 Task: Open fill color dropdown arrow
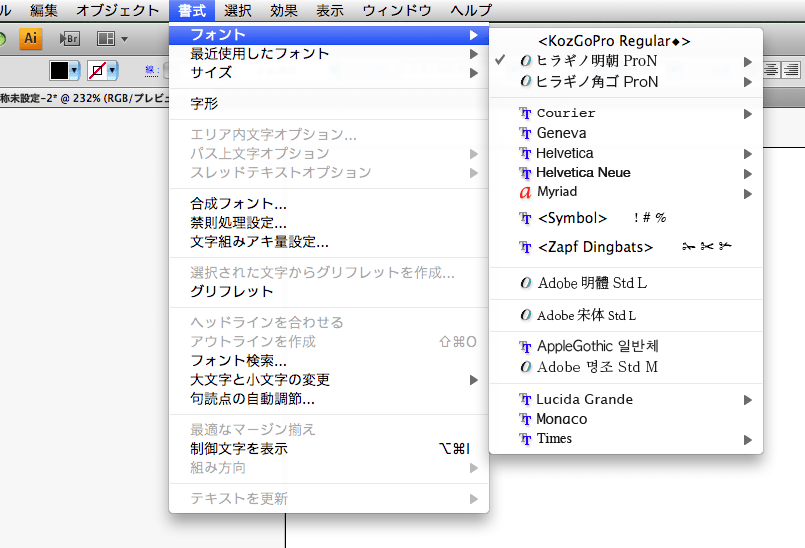tap(74, 70)
